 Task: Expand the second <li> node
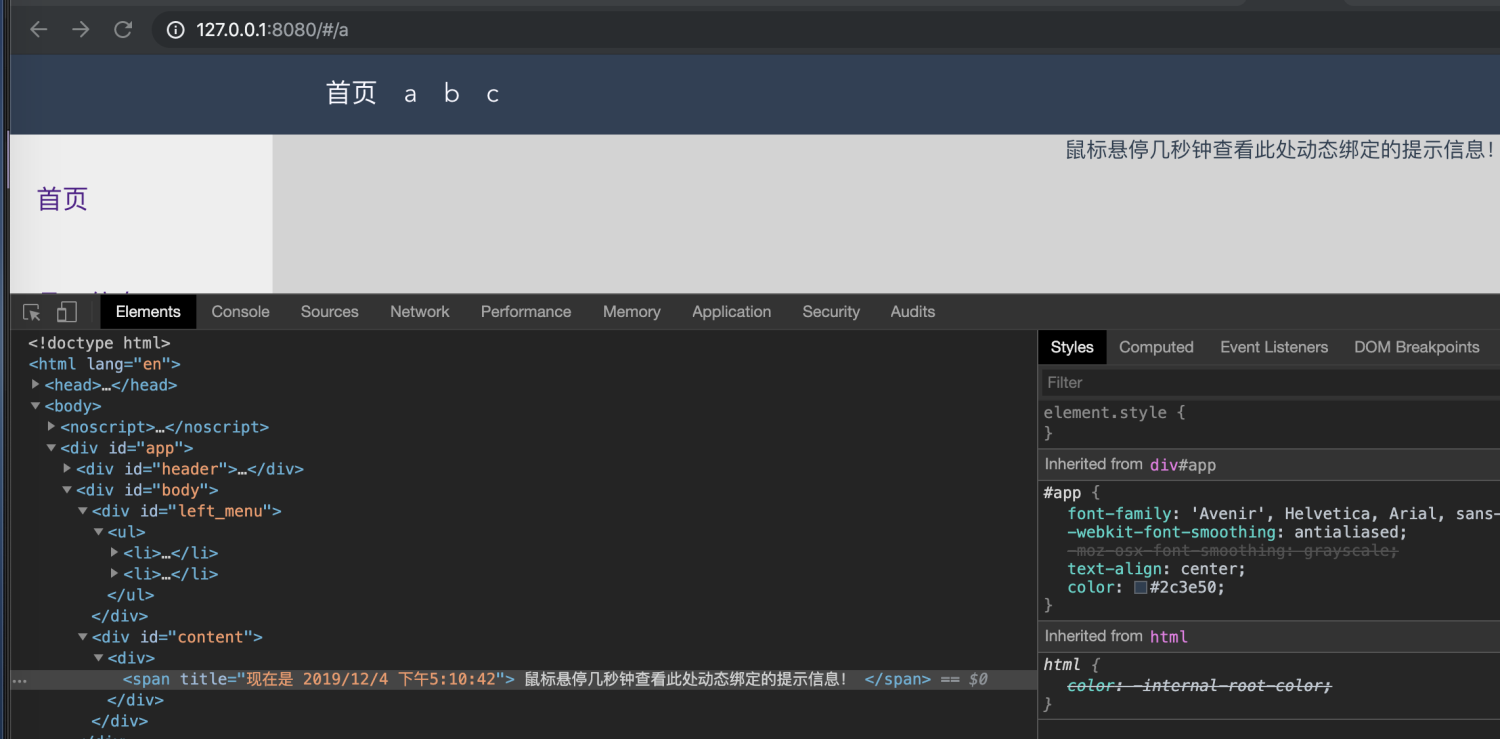point(115,573)
